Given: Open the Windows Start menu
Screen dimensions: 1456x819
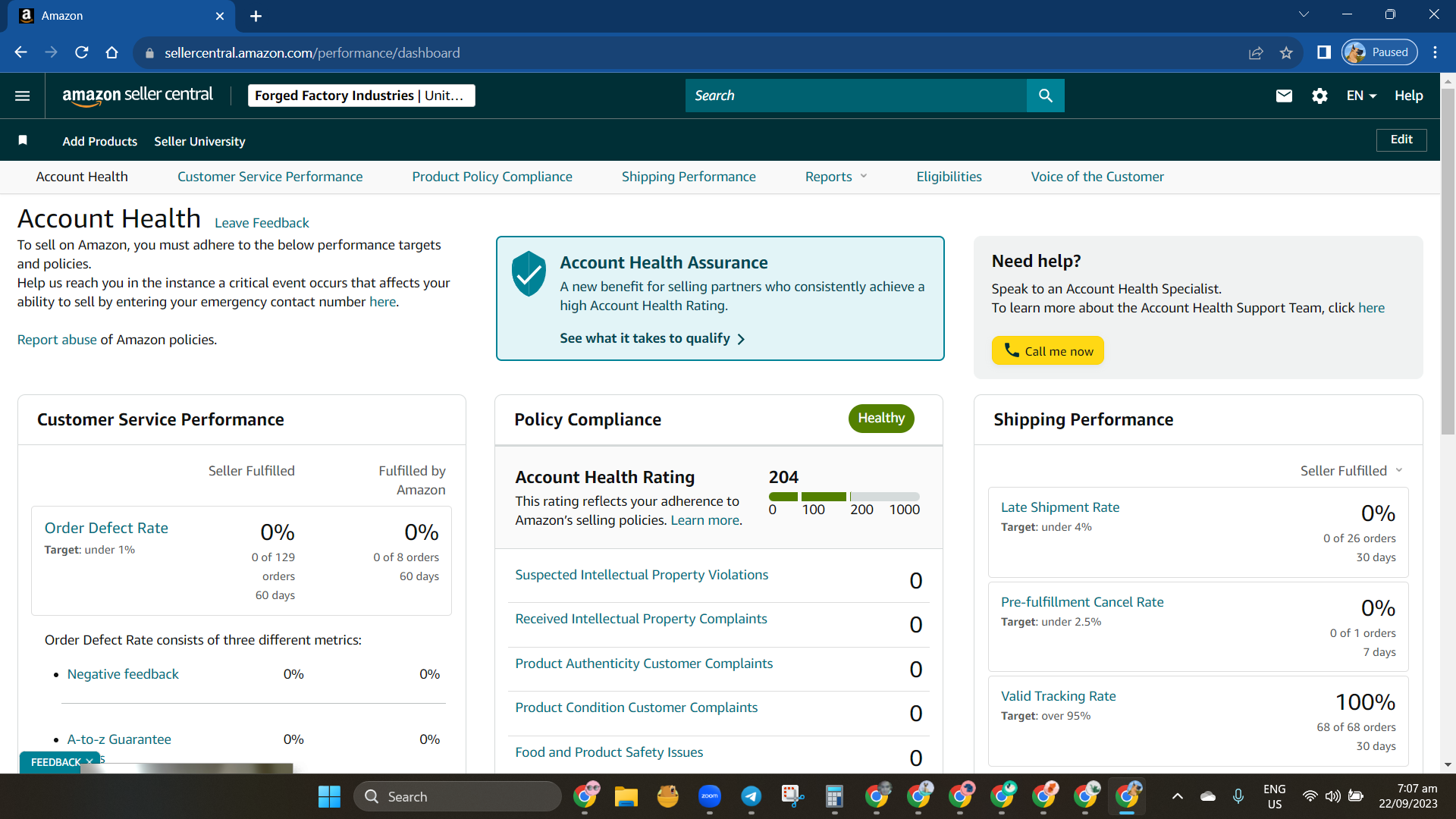Looking at the screenshot, I should [329, 796].
